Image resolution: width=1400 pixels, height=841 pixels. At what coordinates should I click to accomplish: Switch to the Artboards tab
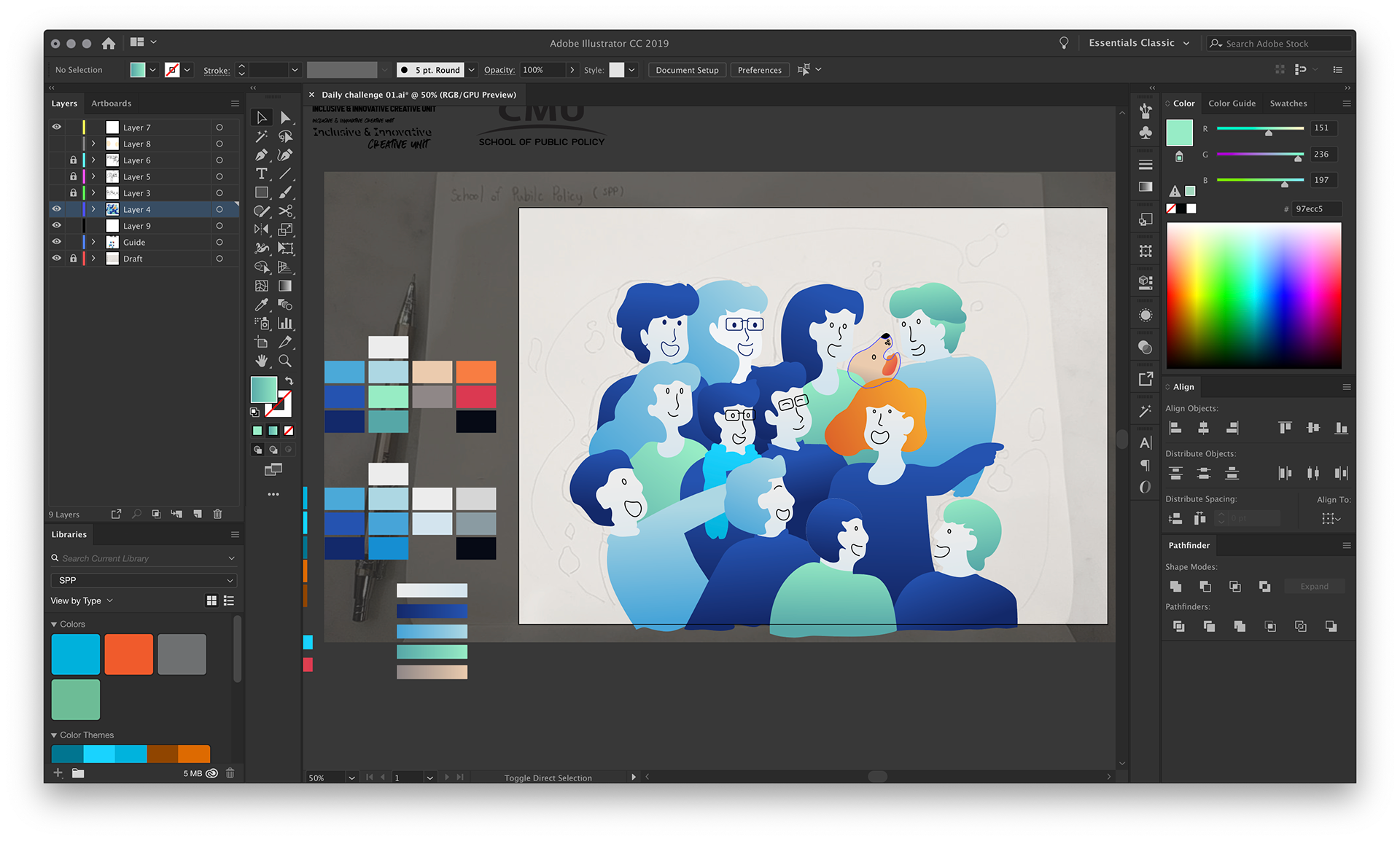111,103
